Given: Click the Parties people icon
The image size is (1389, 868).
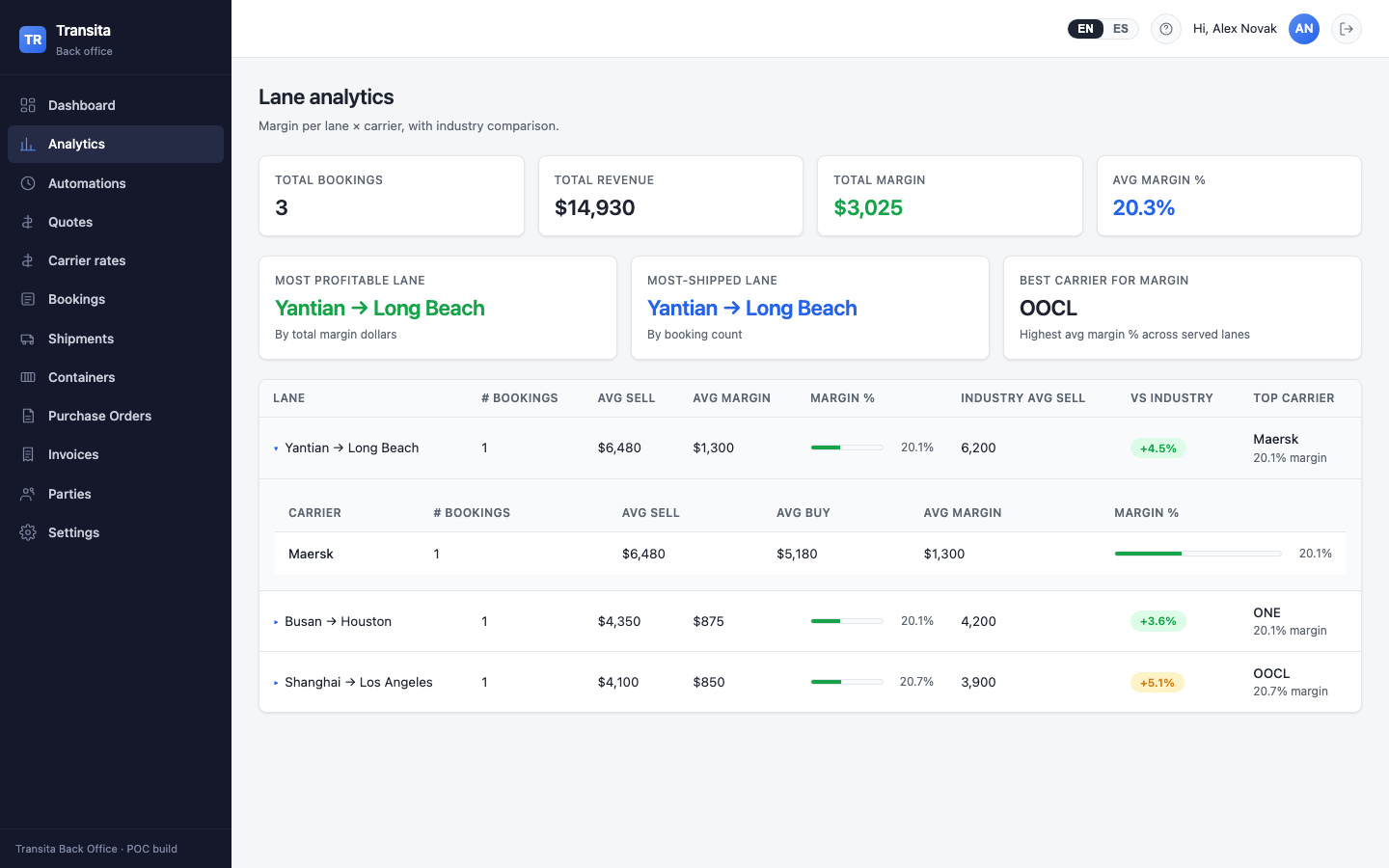Looking at the screenshot, I should (x=28, y=494).
